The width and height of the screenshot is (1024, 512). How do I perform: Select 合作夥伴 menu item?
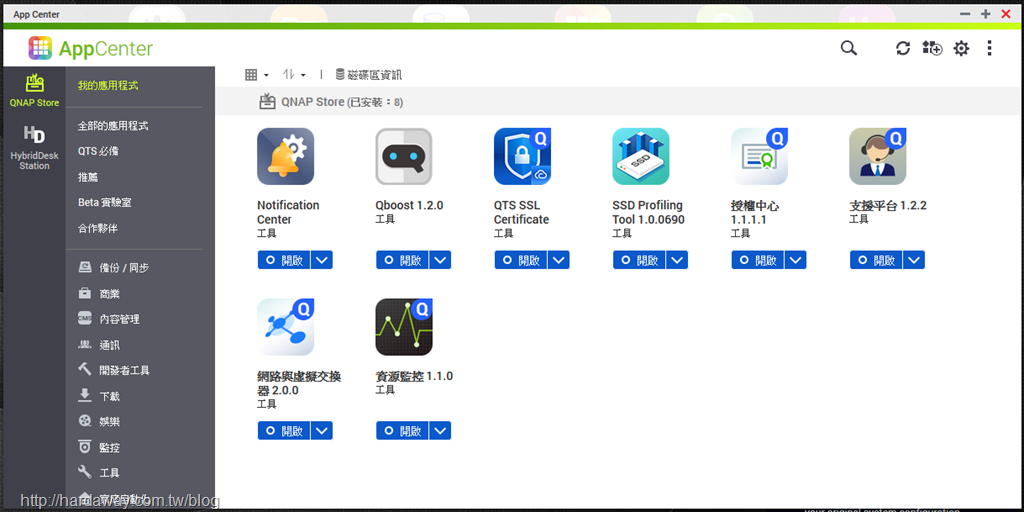[x=97, y=229]
